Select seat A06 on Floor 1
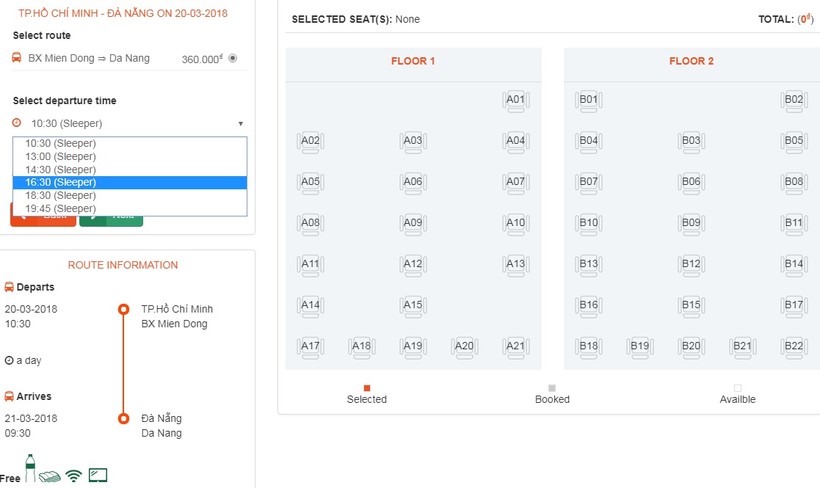820x488 pixels. (x=413, y=183)
